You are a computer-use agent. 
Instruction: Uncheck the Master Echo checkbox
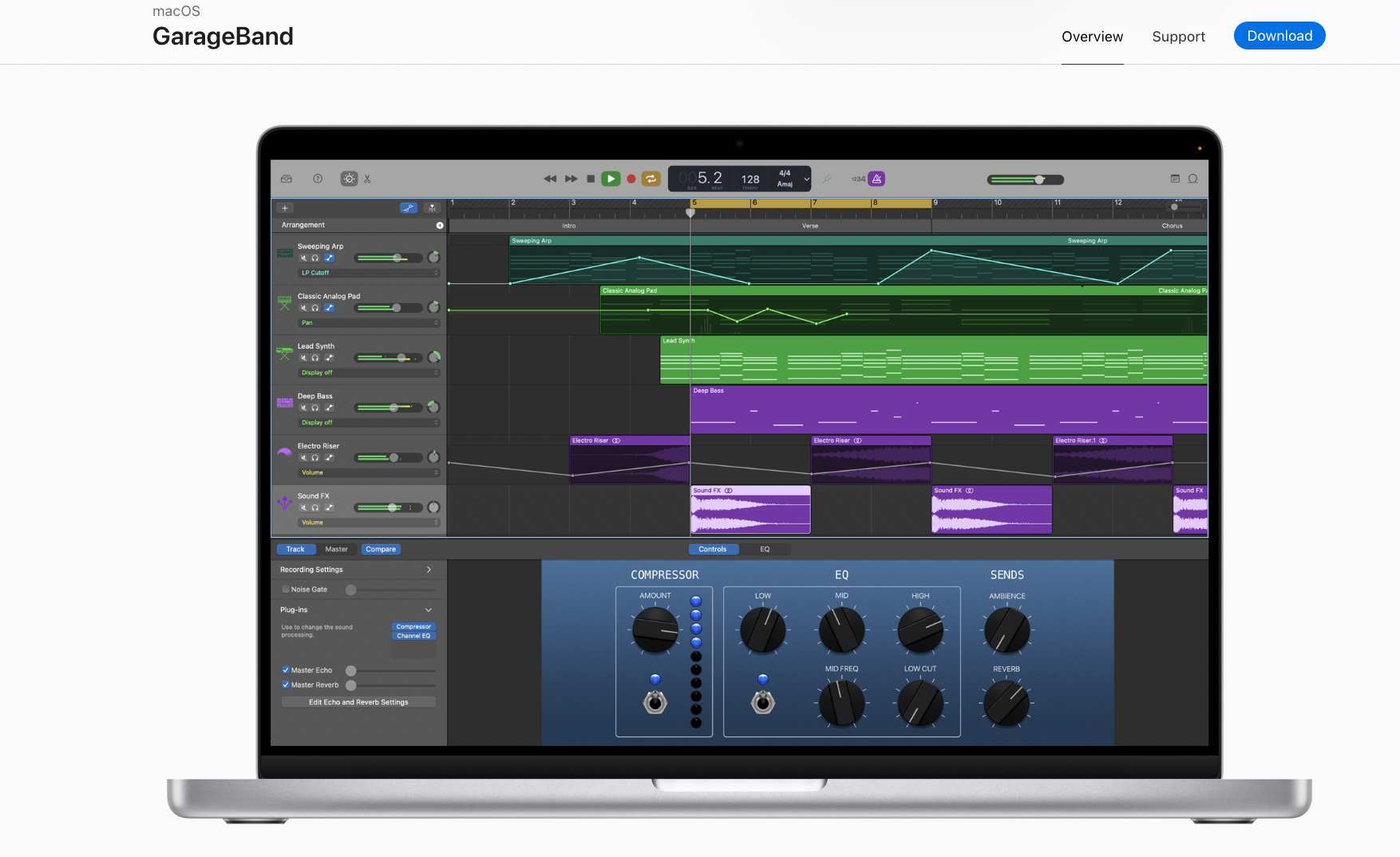pyautogui.click(x=286, y=670)
